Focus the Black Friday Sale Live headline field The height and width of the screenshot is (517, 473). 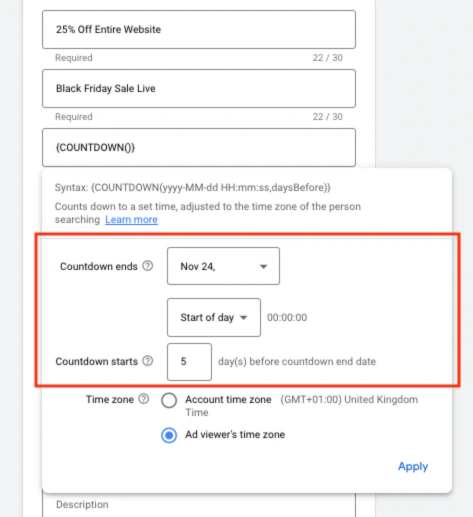199,88
